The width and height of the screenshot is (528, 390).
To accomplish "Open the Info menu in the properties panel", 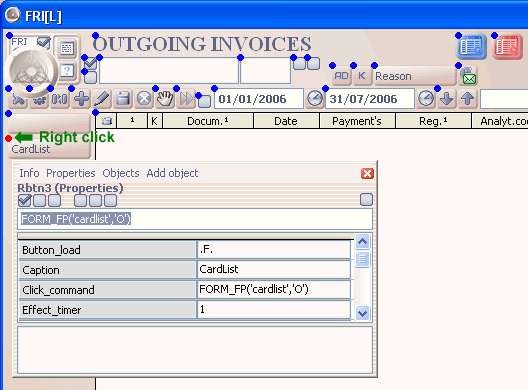I will click(29, 173).
